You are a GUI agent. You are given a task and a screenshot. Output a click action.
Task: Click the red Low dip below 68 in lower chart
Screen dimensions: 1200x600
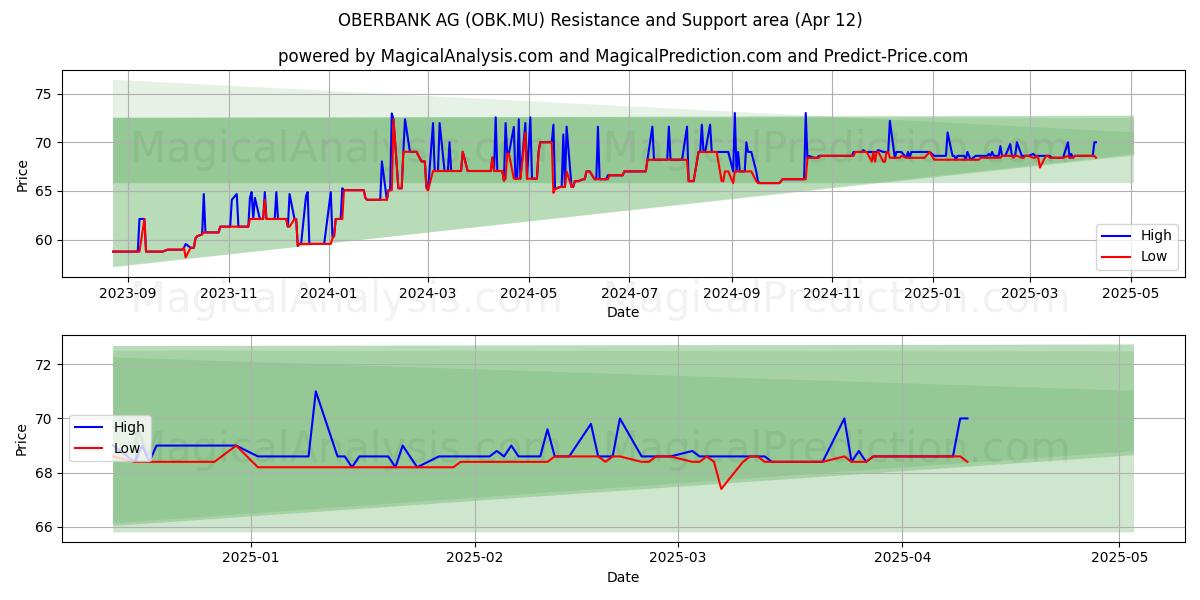(x=721, y=488)
